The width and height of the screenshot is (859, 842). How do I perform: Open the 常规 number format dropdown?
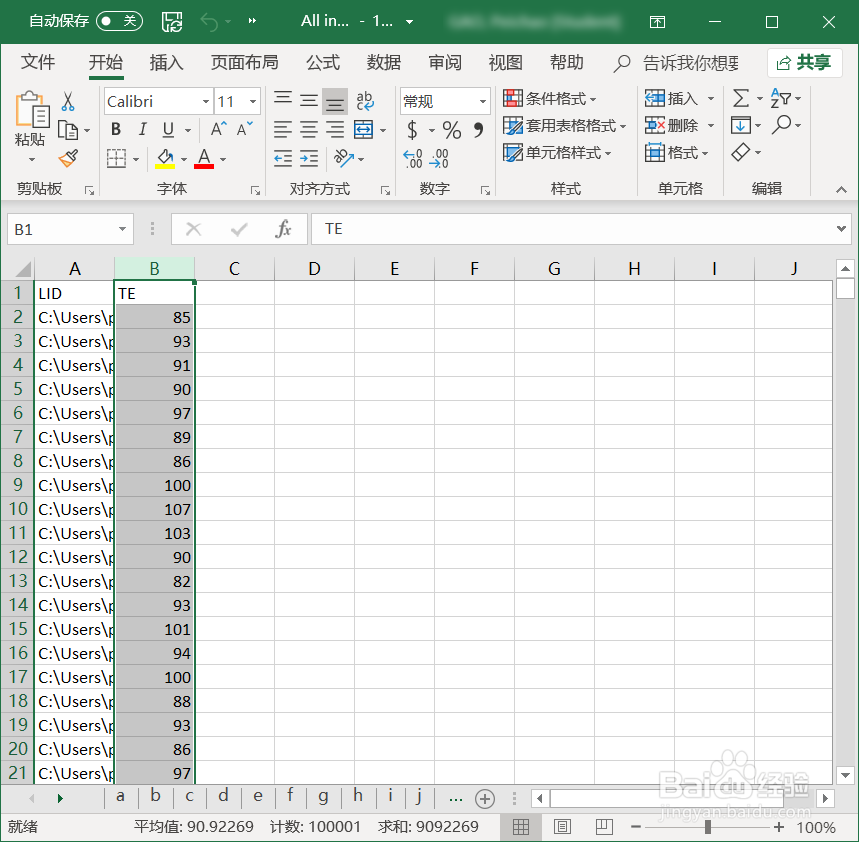point(481,100)
